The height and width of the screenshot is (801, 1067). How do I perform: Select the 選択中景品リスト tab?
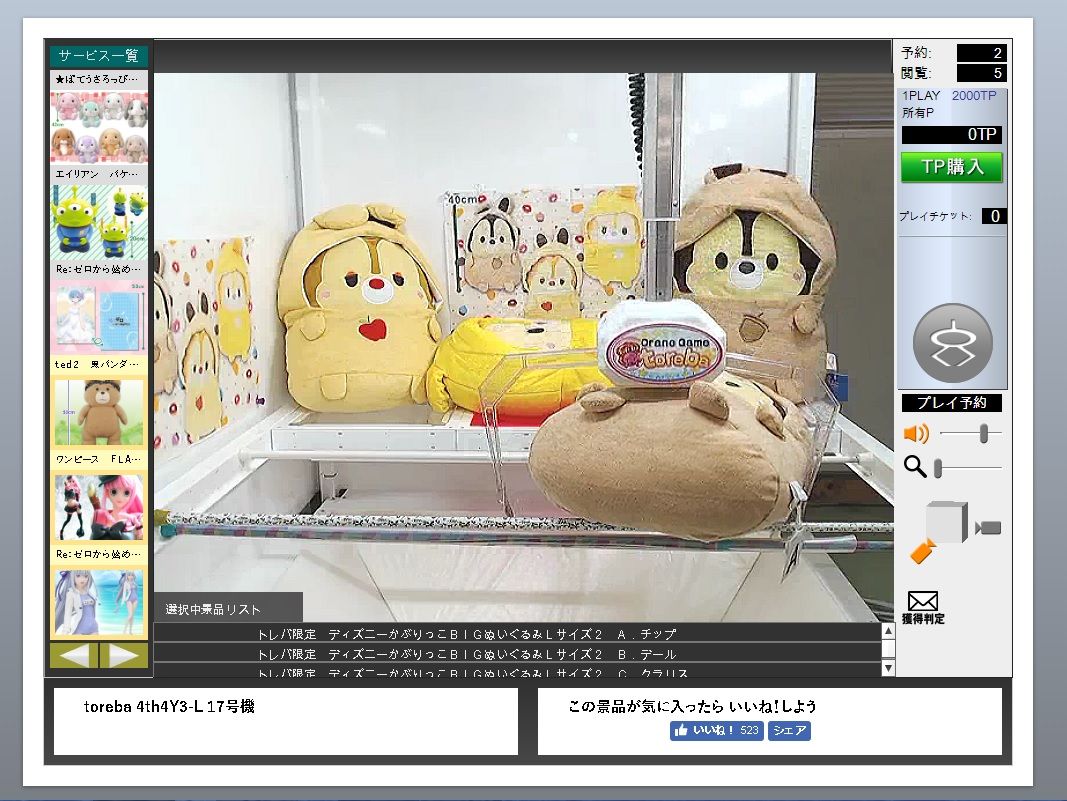tap(229, 609)
